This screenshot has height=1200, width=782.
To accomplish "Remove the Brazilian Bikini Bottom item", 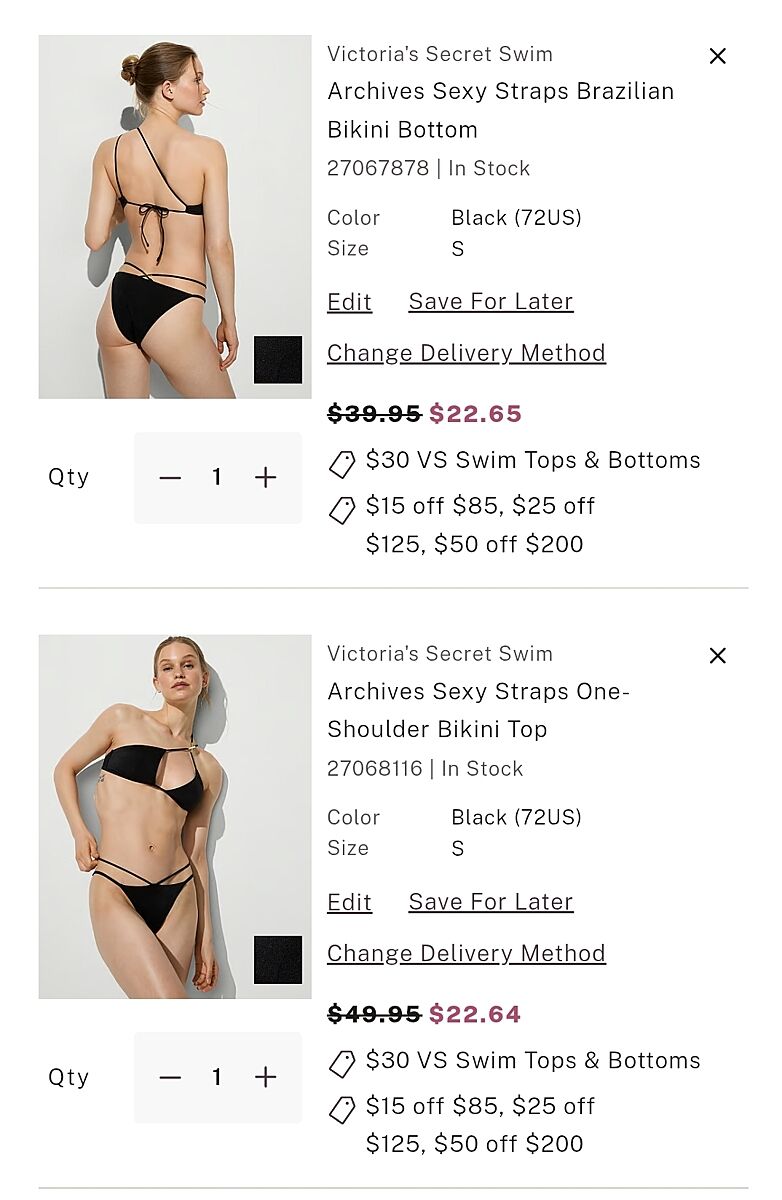I will point(717,57).
